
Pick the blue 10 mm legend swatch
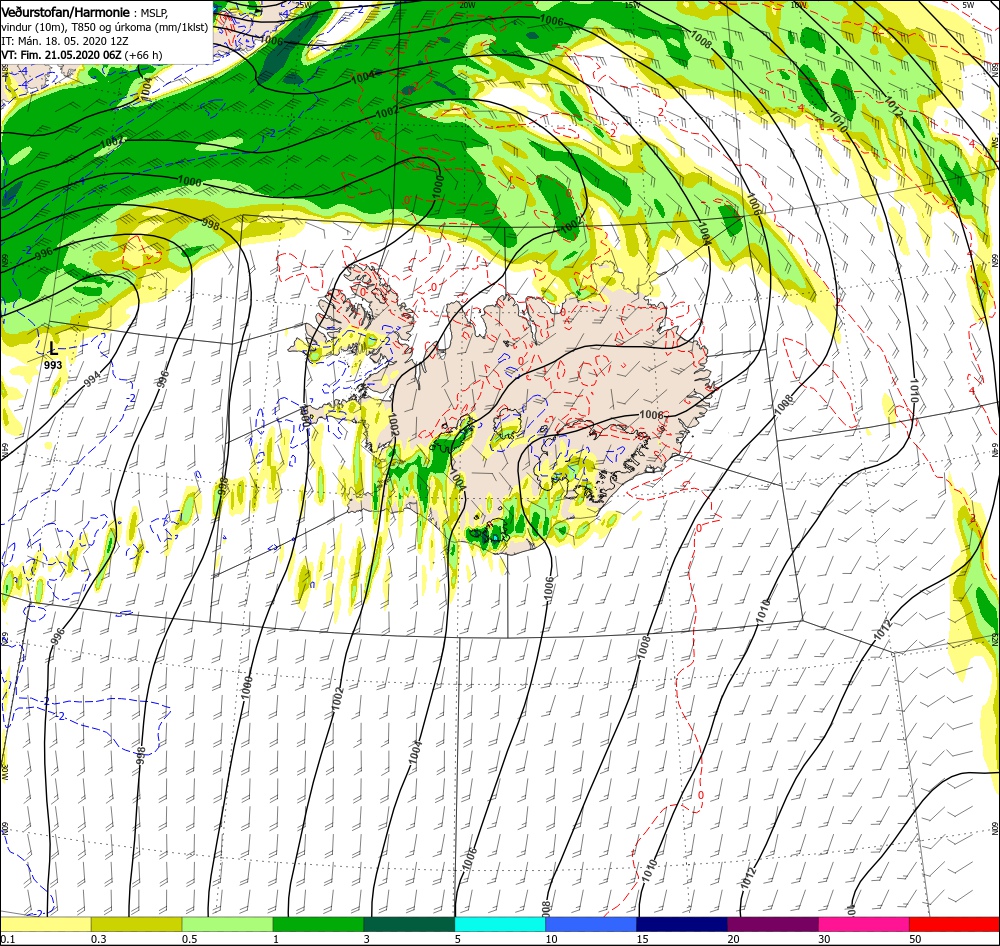591,924
